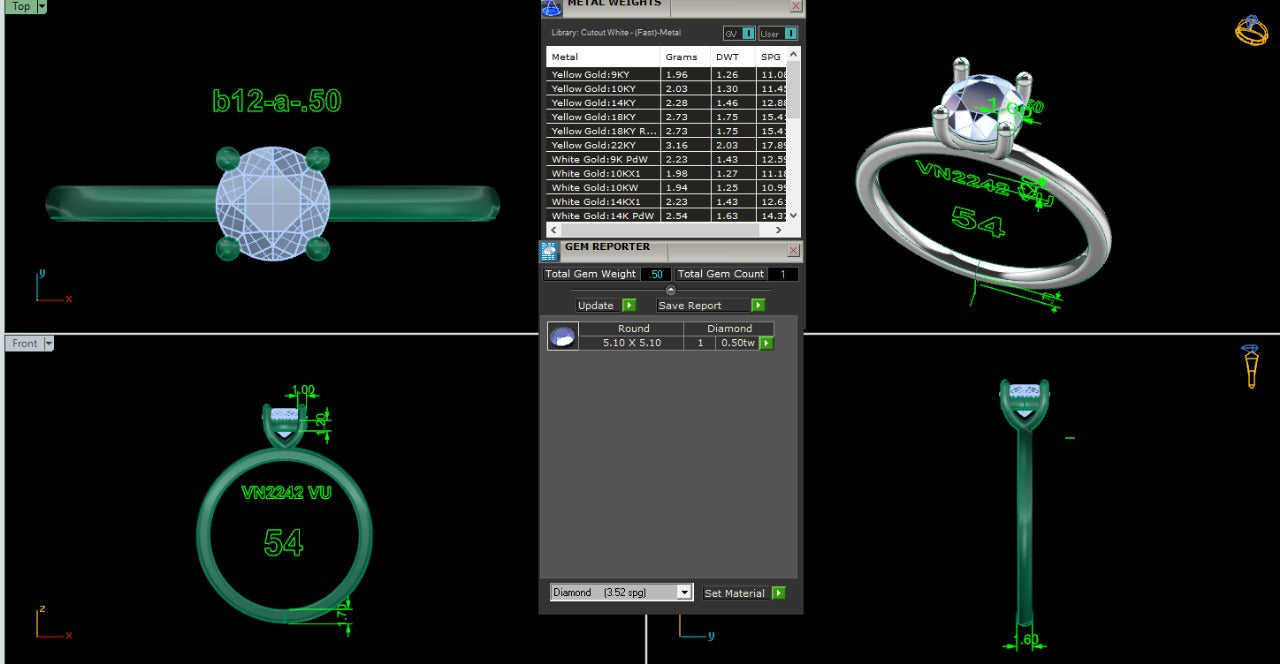Click the metal table scroll-up arrow
The width and height of the screenshot is (1280, 664).
tap(794, 54)
